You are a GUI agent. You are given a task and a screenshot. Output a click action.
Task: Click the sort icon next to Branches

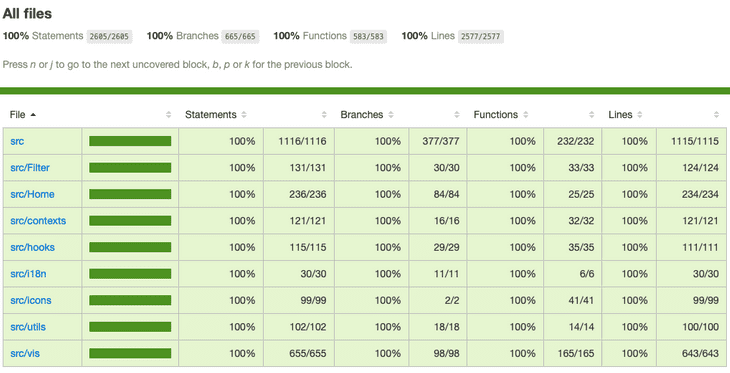click(x=391, y=115)
